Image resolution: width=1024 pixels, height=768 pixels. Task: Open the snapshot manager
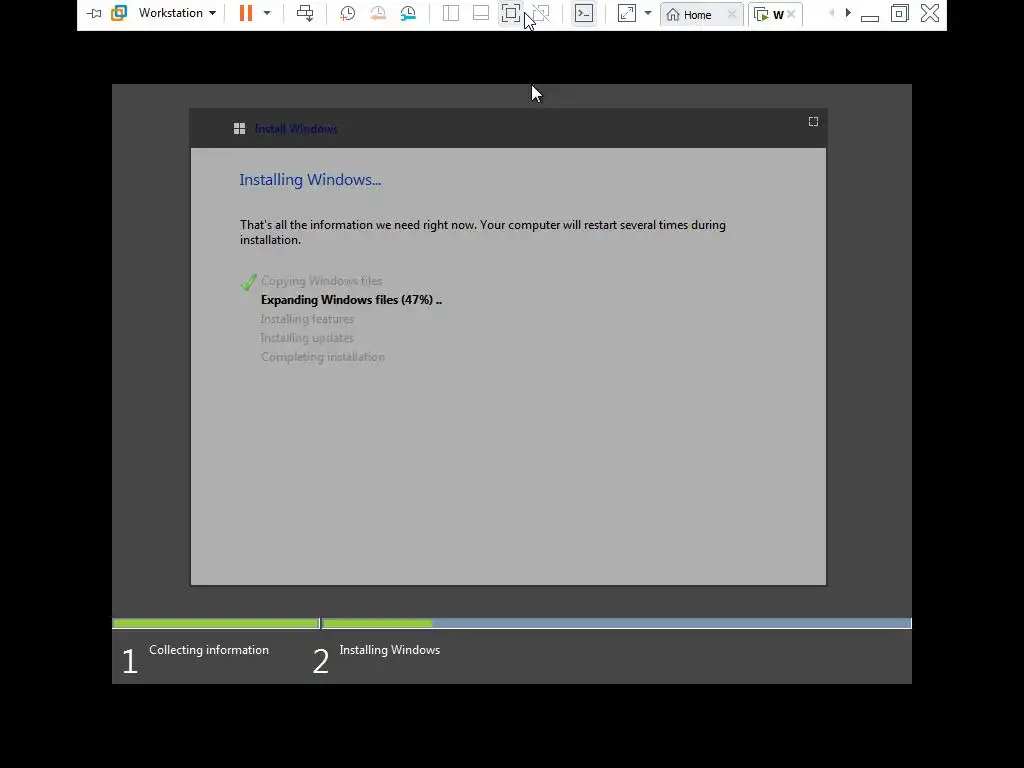408,13
